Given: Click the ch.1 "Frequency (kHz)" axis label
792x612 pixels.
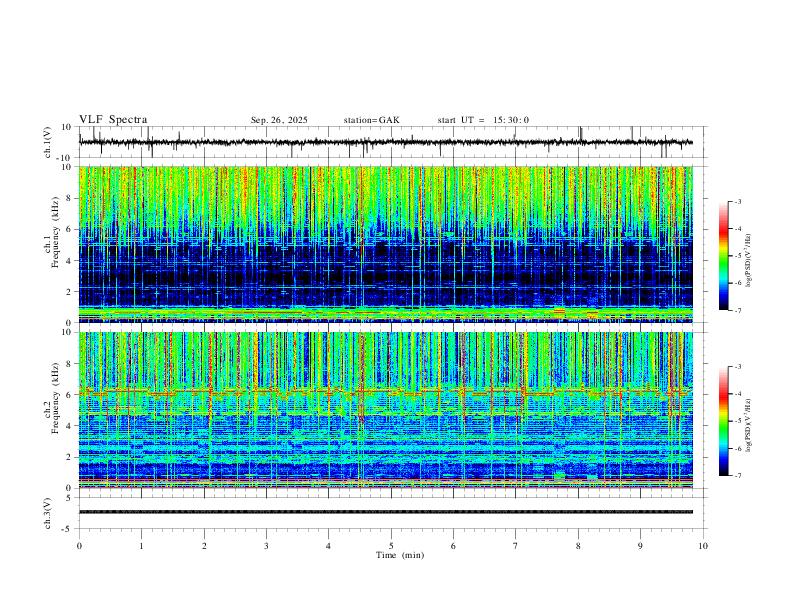Looking at the screenshot, I should pyautogui.click(x=55, y=233).
